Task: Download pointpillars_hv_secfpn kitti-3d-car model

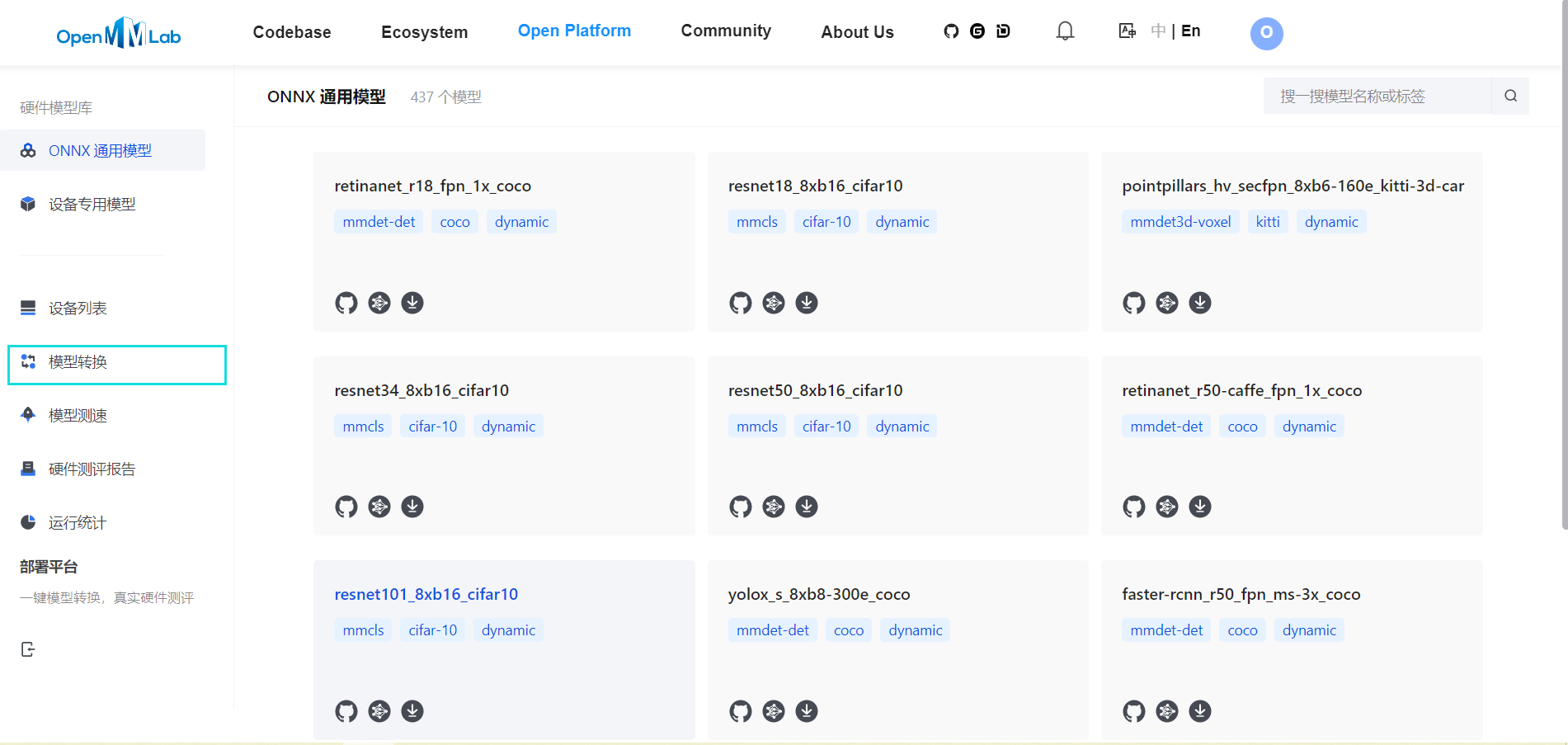Action: (1200, 303)
